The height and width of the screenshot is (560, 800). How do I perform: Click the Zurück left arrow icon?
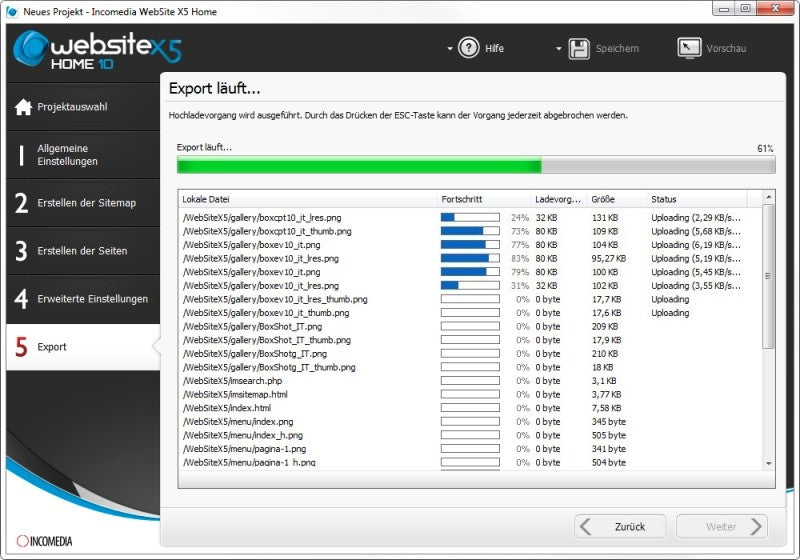coord(586,526)
